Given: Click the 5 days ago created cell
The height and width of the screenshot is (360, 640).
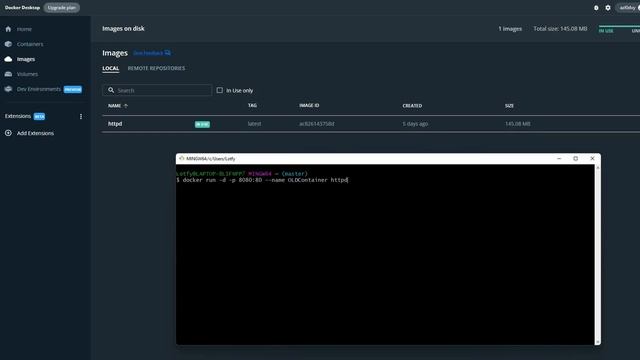Looking at the screenshot, I should point(415,124).
